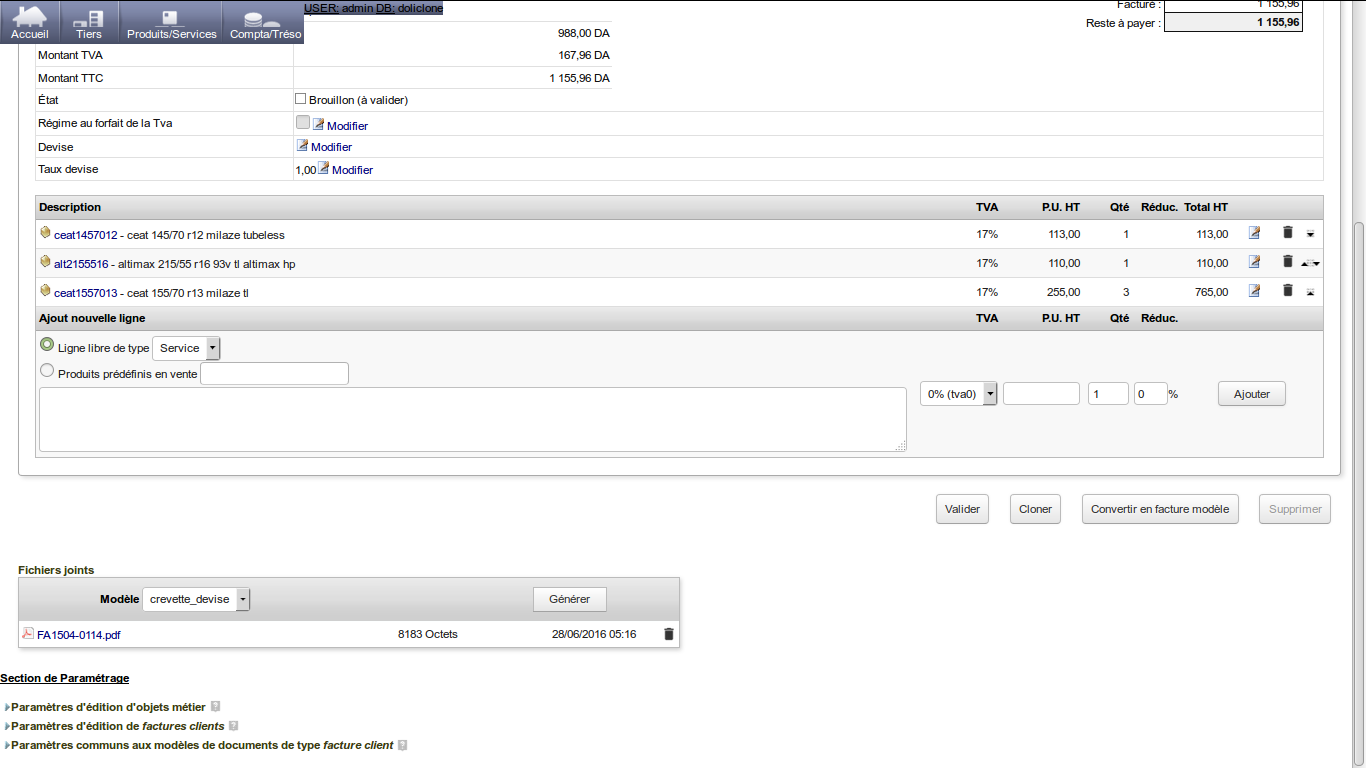Delete the ceat1557013 line with trash icon
This screenshot has width=1366, height=768.
click(x=1288, y=291)
